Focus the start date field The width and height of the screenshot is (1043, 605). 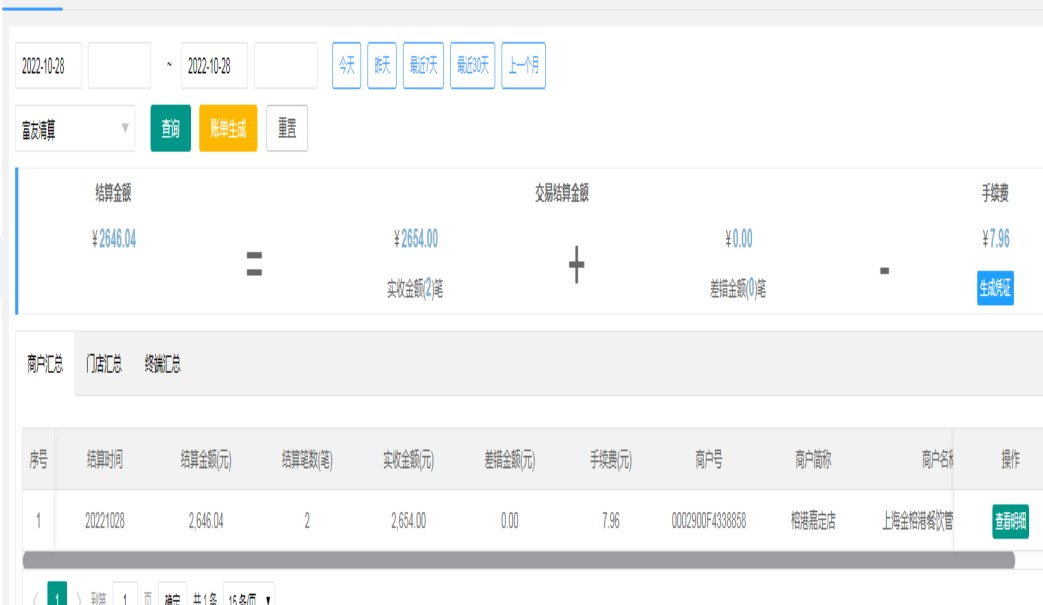(48, 66)
